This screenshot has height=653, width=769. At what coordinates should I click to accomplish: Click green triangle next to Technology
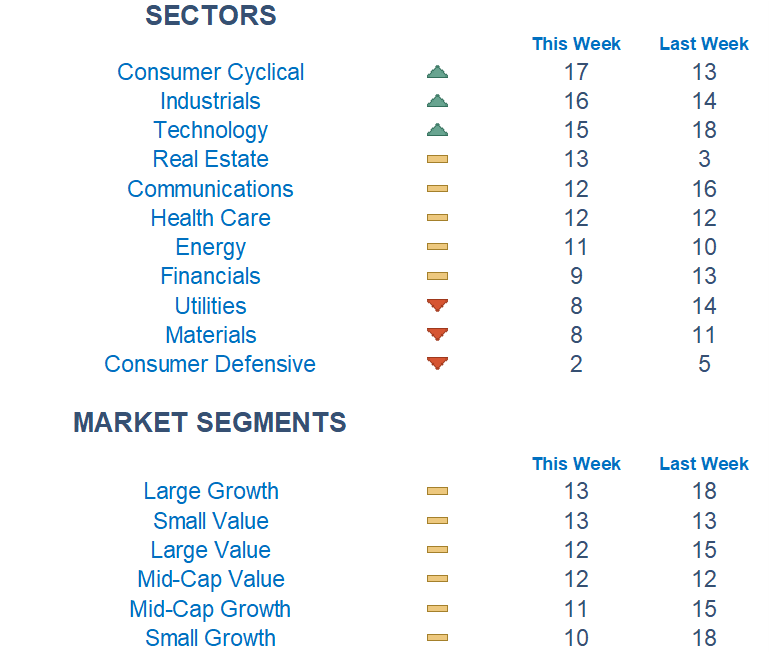point(437,130)
